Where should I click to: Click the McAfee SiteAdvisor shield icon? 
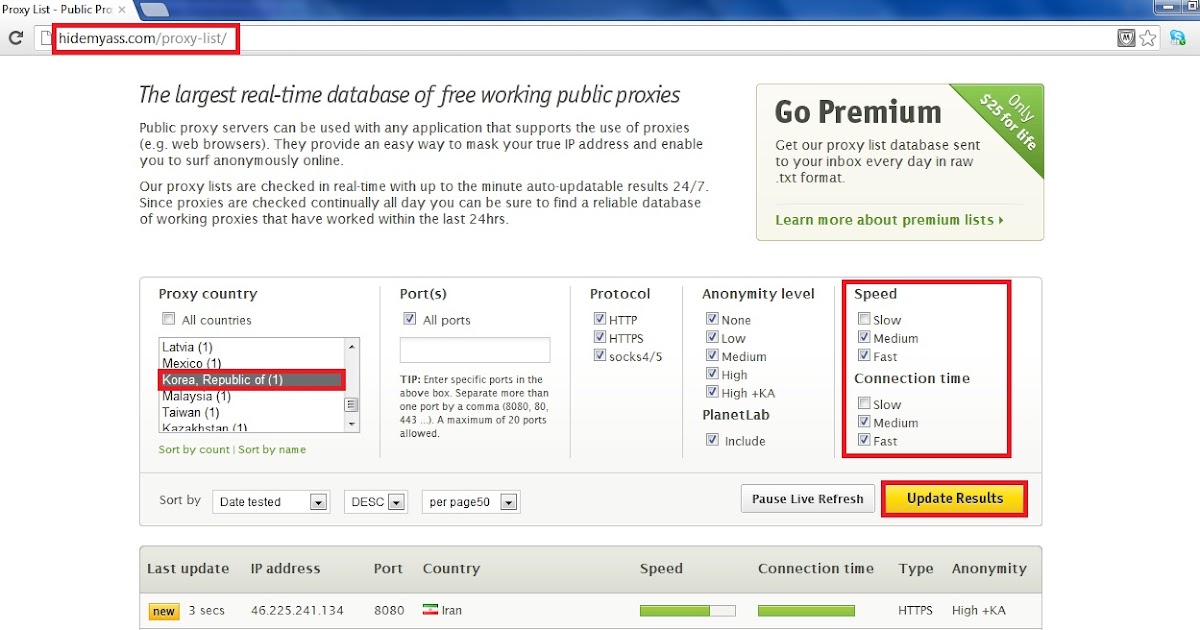pos(1126,39)
